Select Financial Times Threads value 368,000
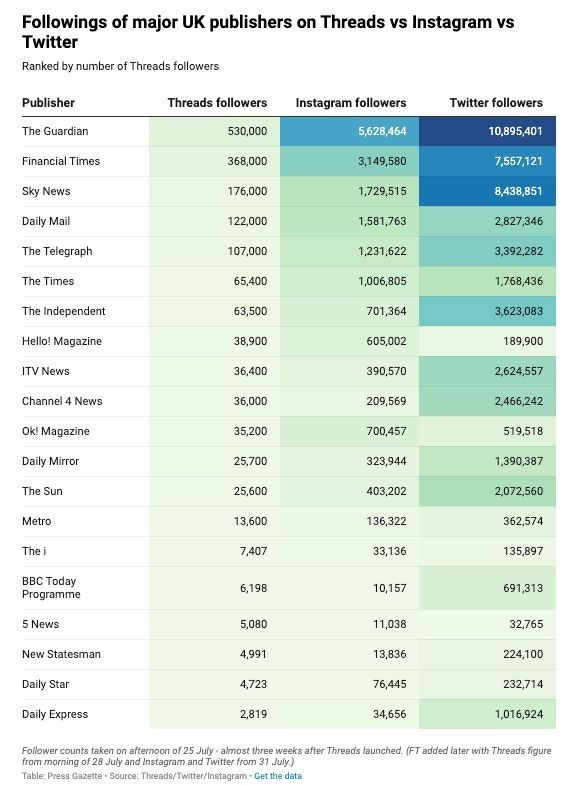583x785 pixels. tap(247, 161)
